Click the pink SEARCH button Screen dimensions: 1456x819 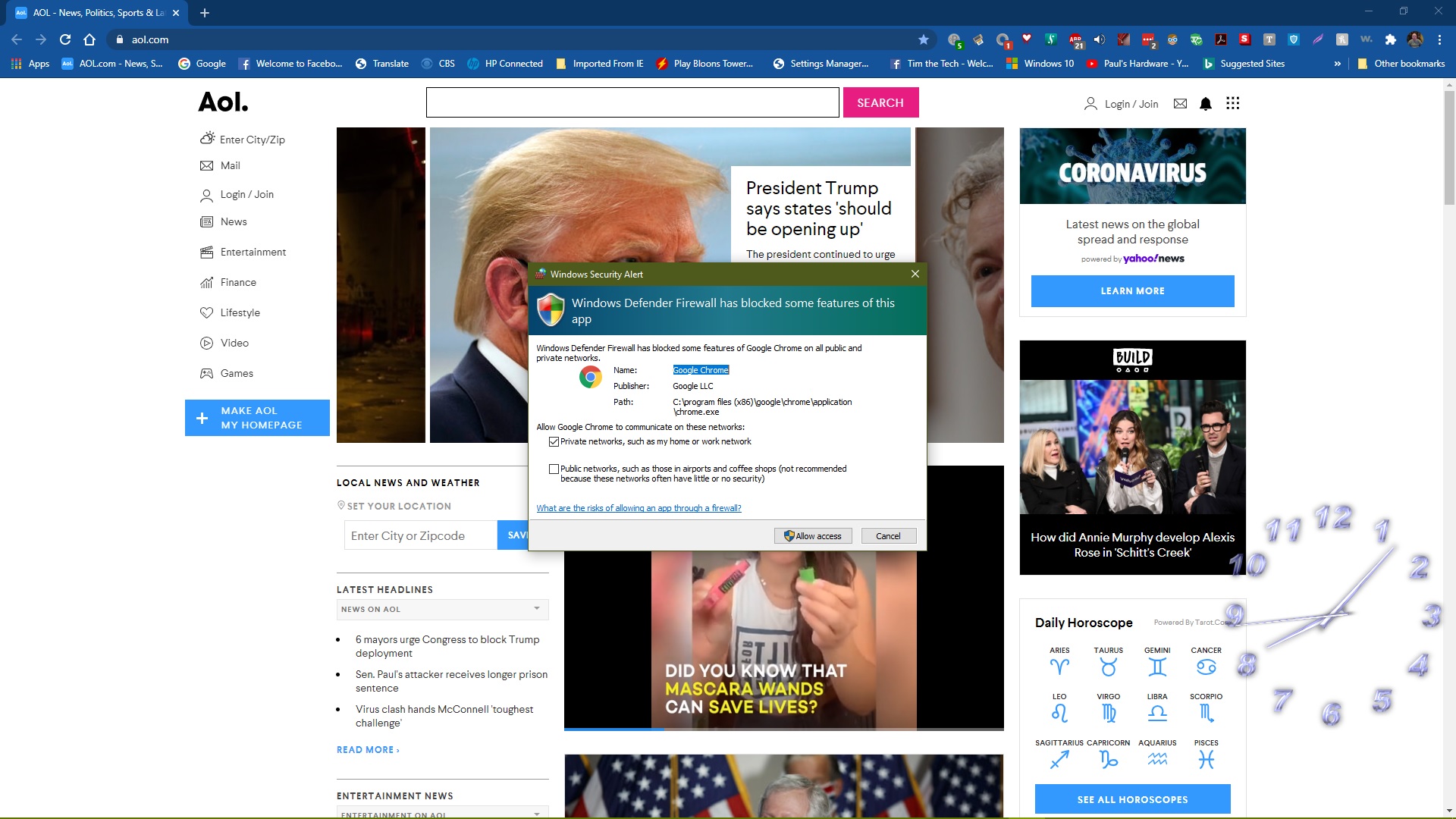click(x=880, y=102)
